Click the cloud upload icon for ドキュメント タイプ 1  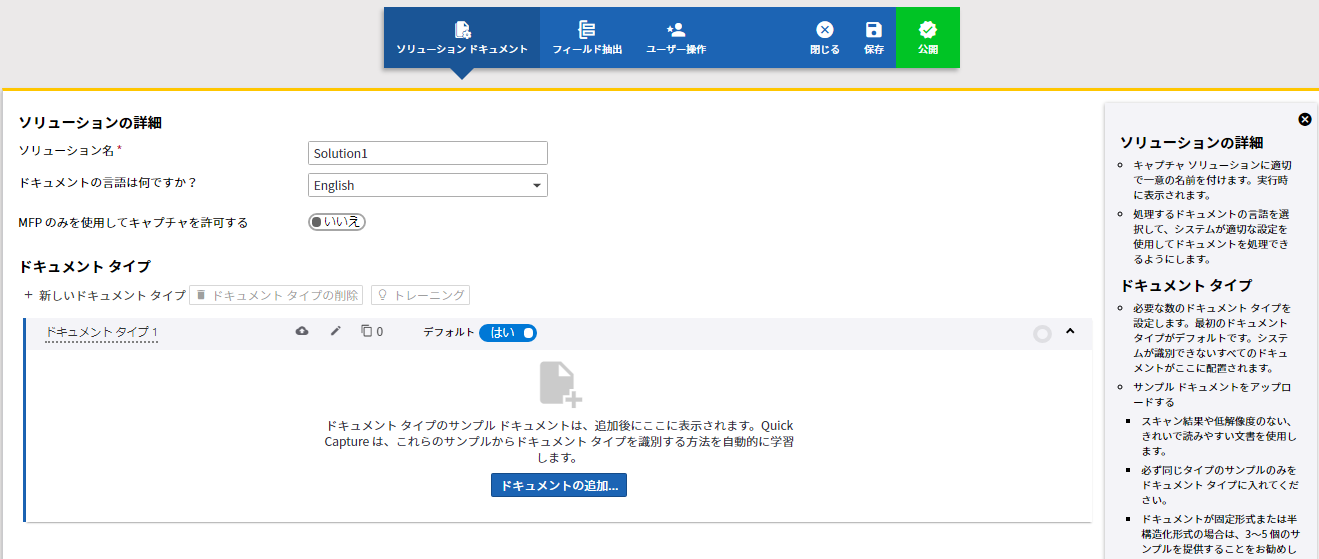(302, 331)
